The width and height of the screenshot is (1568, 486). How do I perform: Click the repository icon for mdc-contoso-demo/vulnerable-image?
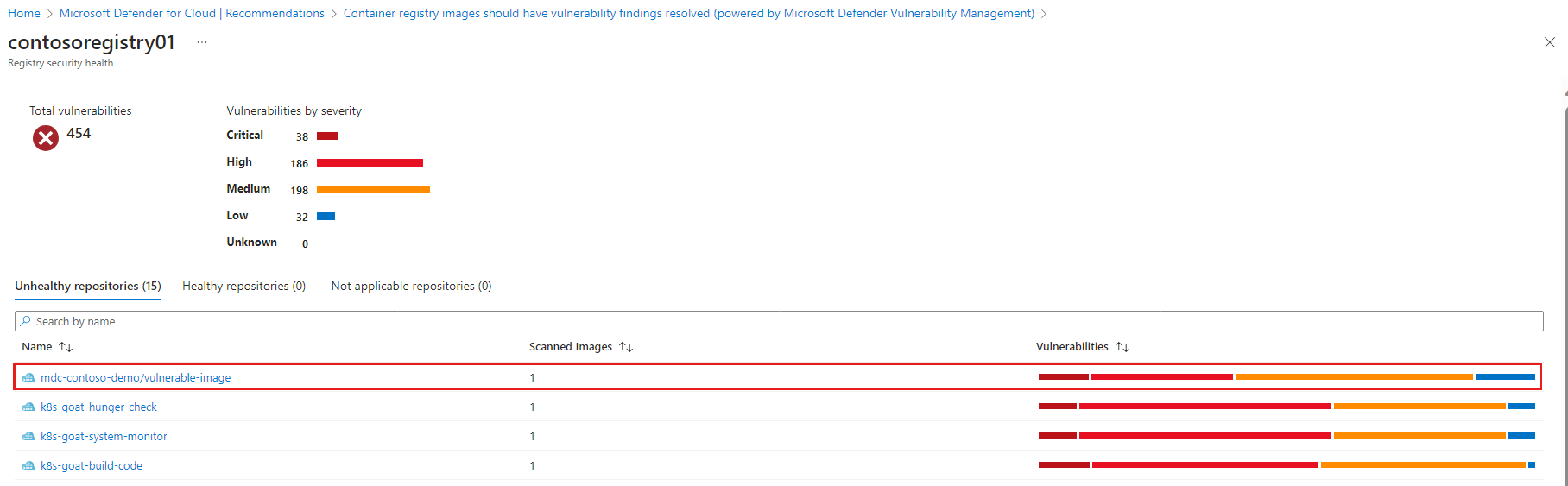pos(28,378)
